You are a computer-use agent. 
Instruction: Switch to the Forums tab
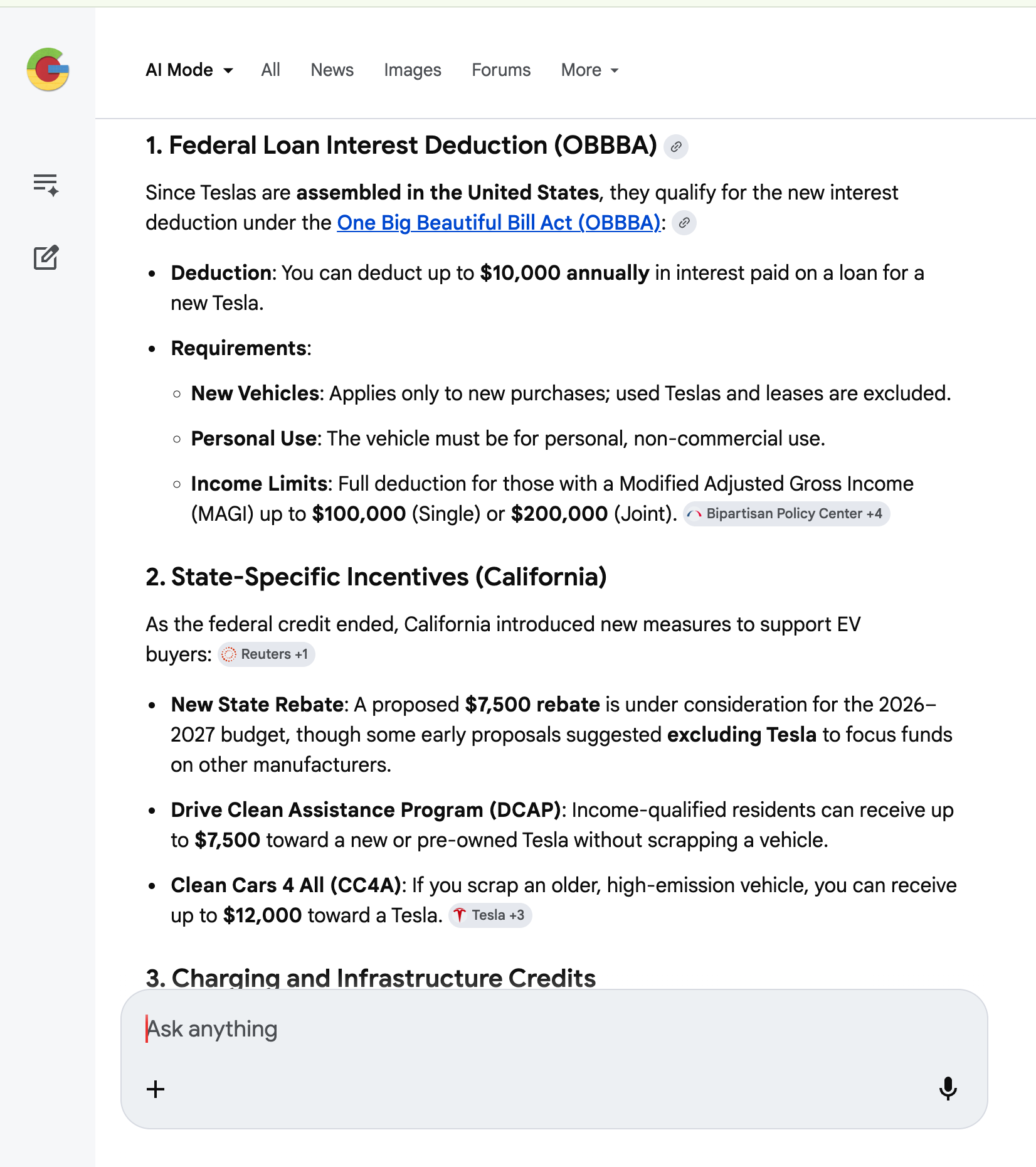point(500,70)
